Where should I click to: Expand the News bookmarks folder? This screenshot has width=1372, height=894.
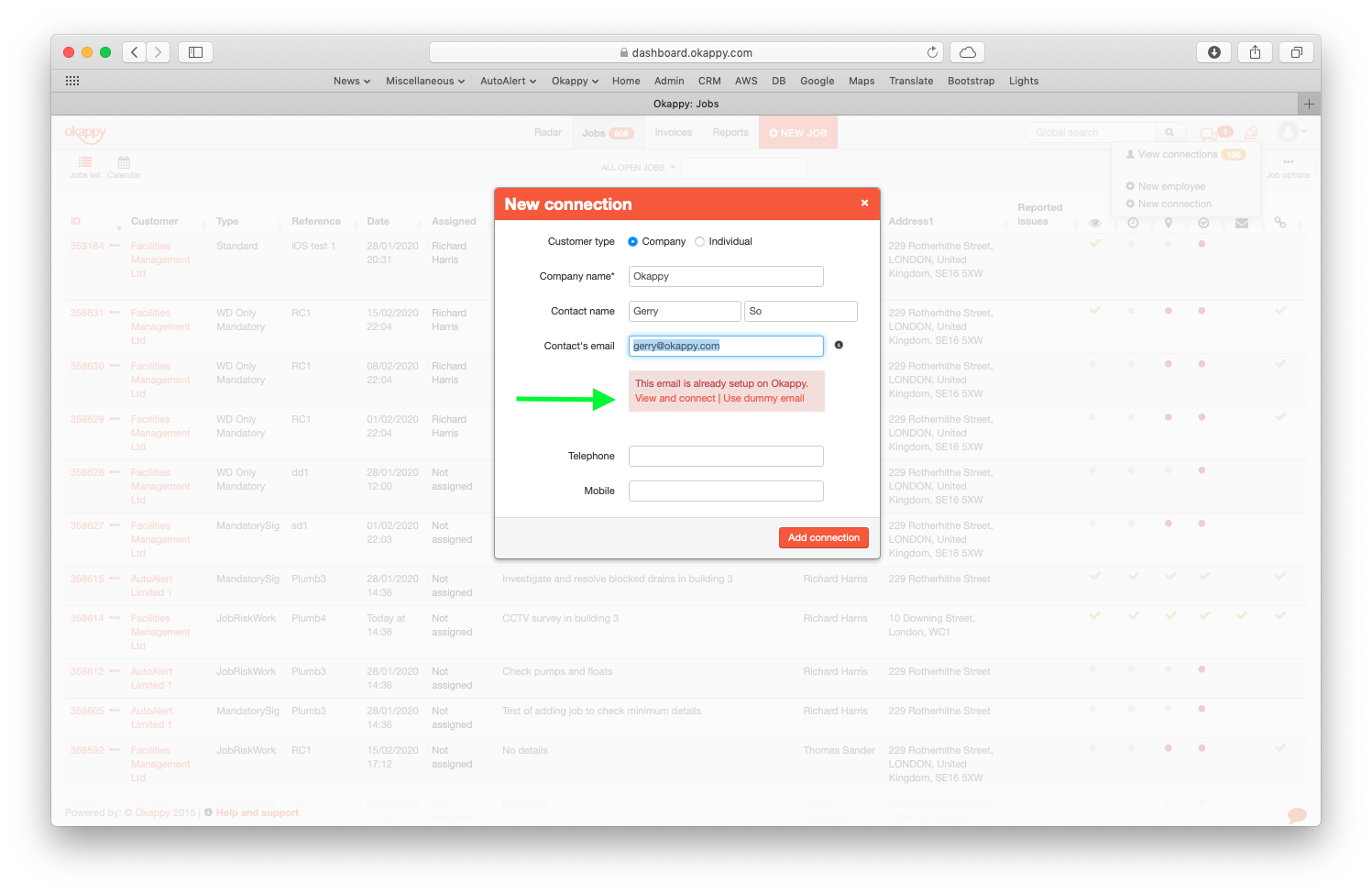coord(352,81)
